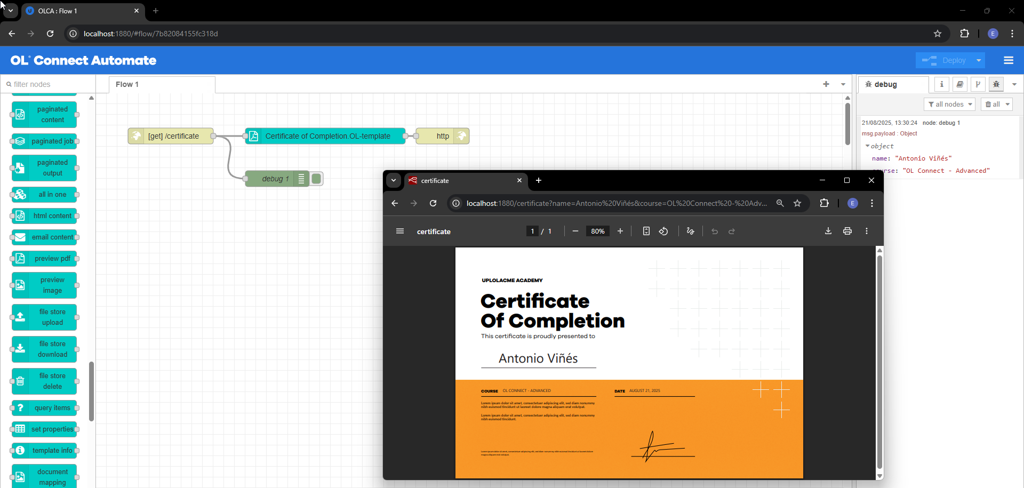
Task: Download the certificate PDF
Action: point(827,231)
